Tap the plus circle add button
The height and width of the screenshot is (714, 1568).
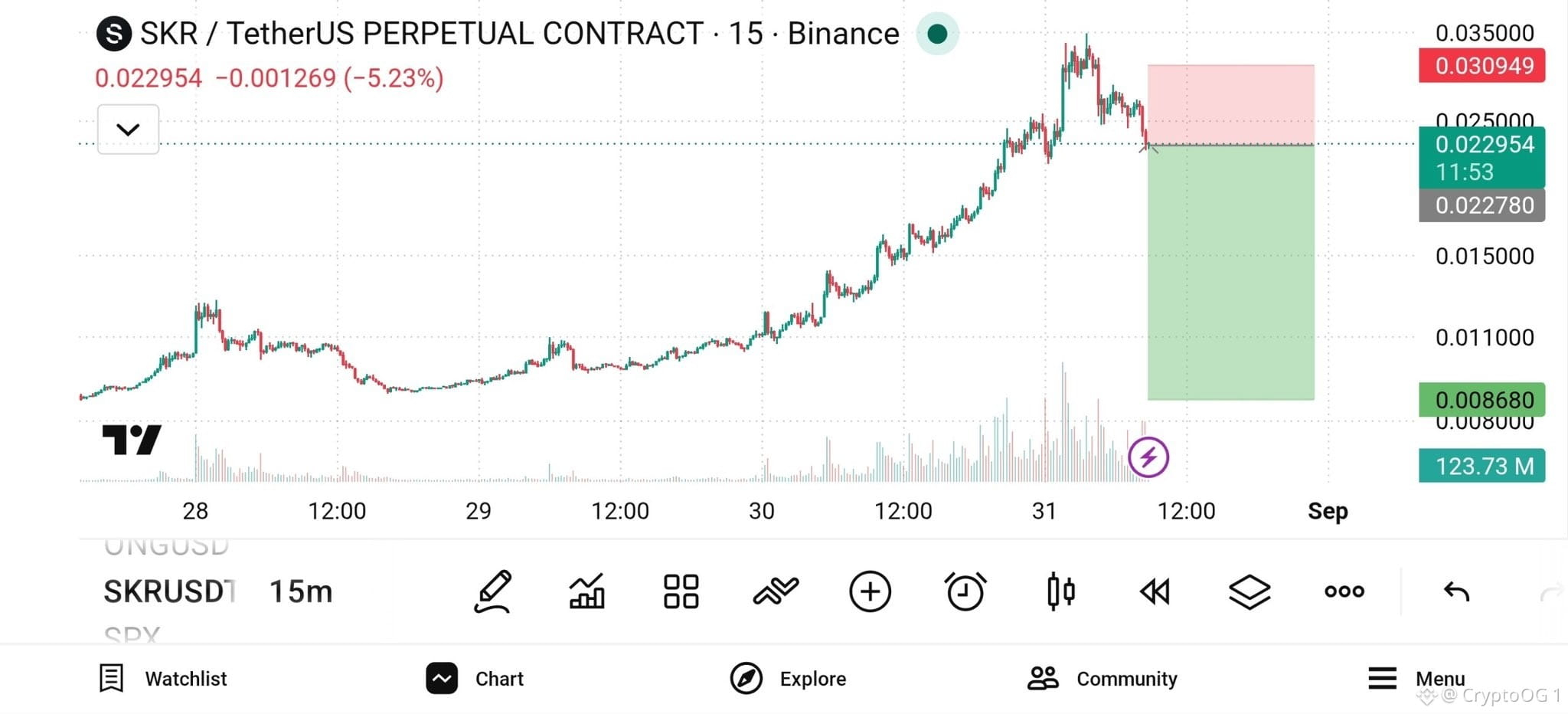(x=870, y=591)
